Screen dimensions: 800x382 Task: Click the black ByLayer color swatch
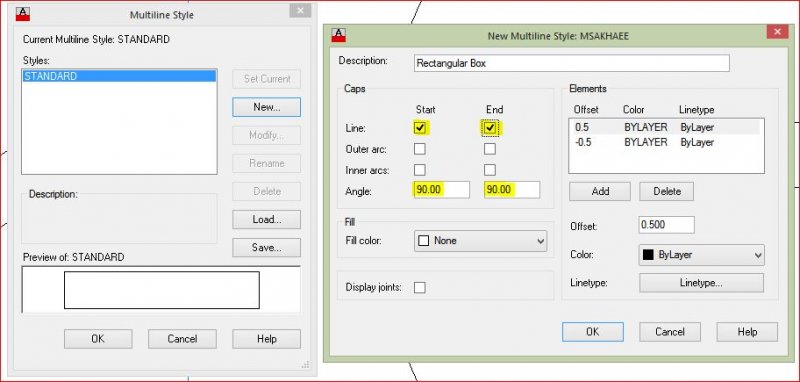648,255
